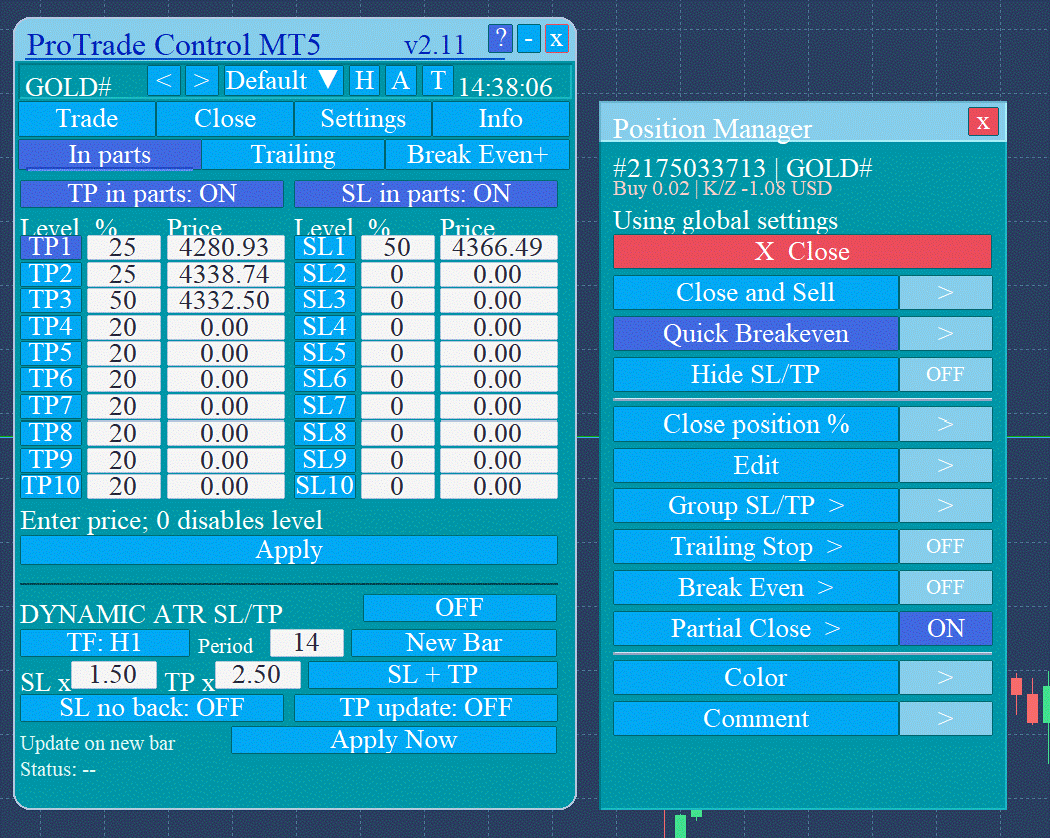
Task: Edit TP multiplier field 2.50
Action: [x=257, y=675]
